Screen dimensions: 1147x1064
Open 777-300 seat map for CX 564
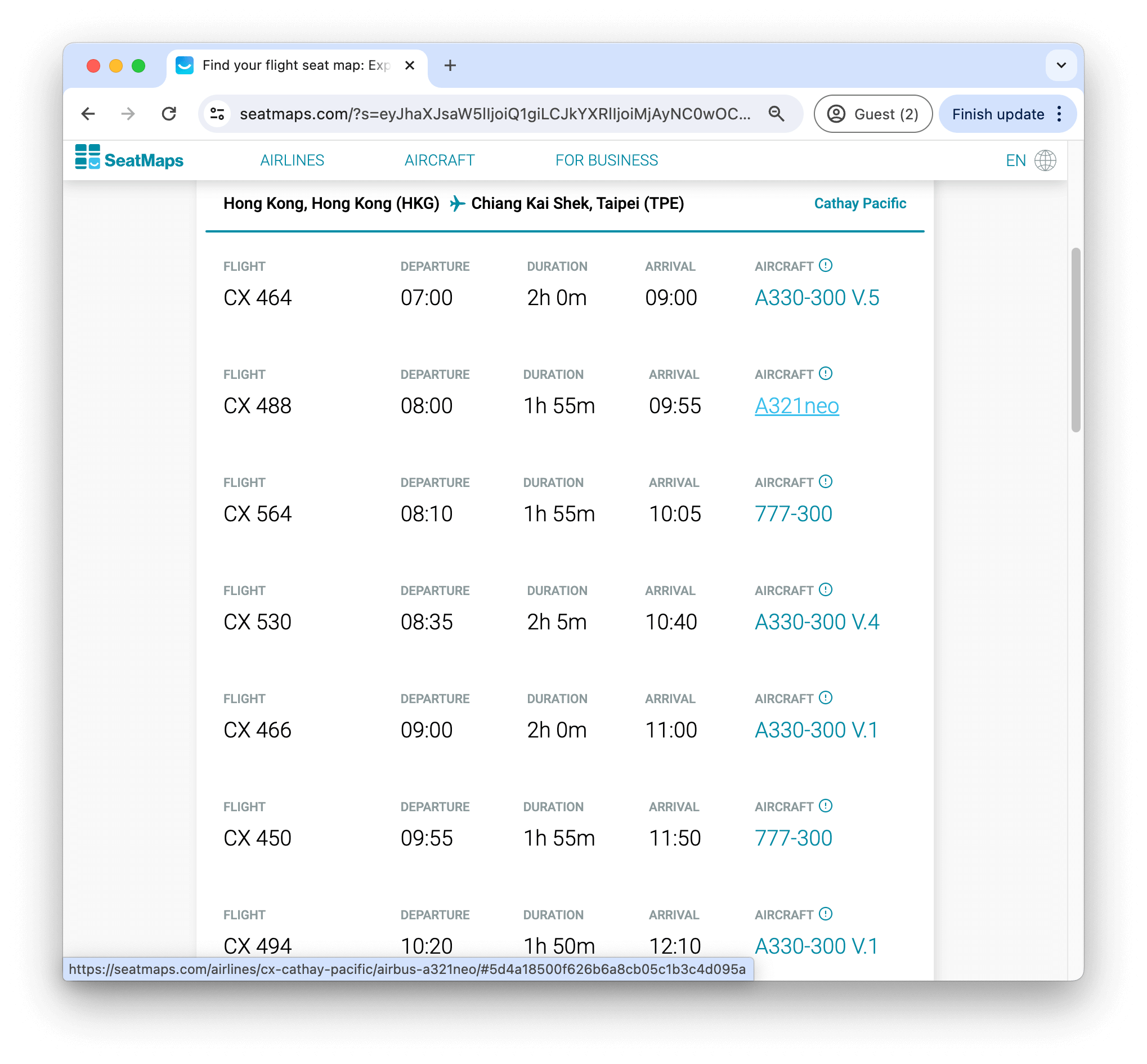[x=792, y=513]
